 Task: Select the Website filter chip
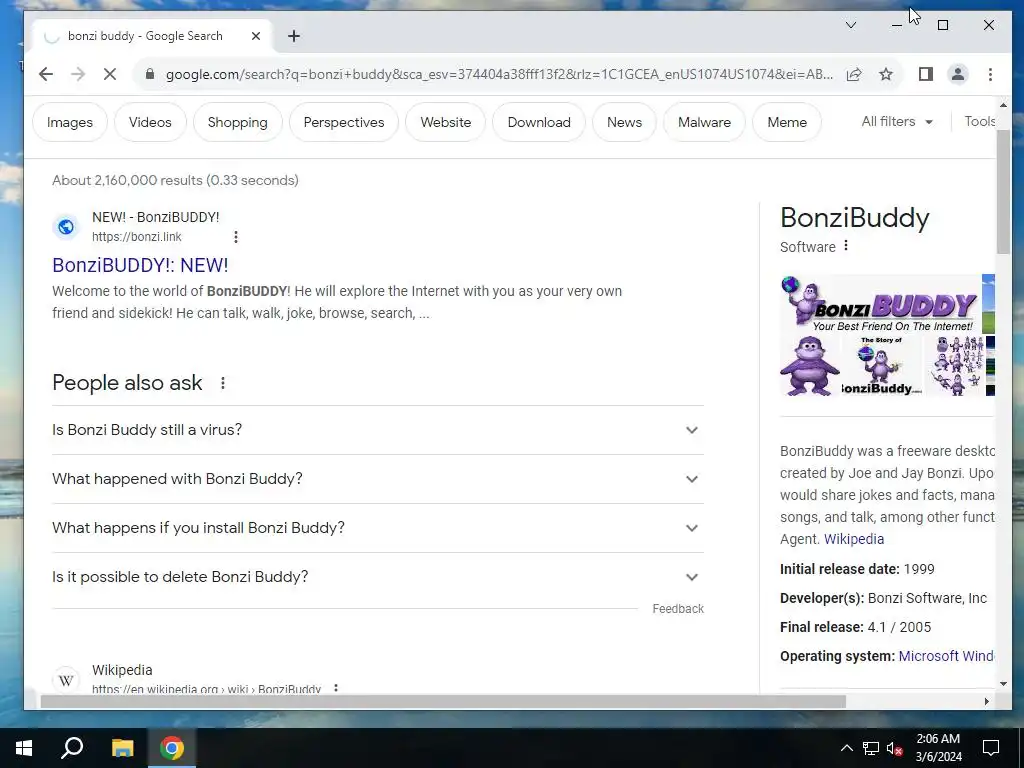coord(445,122)
